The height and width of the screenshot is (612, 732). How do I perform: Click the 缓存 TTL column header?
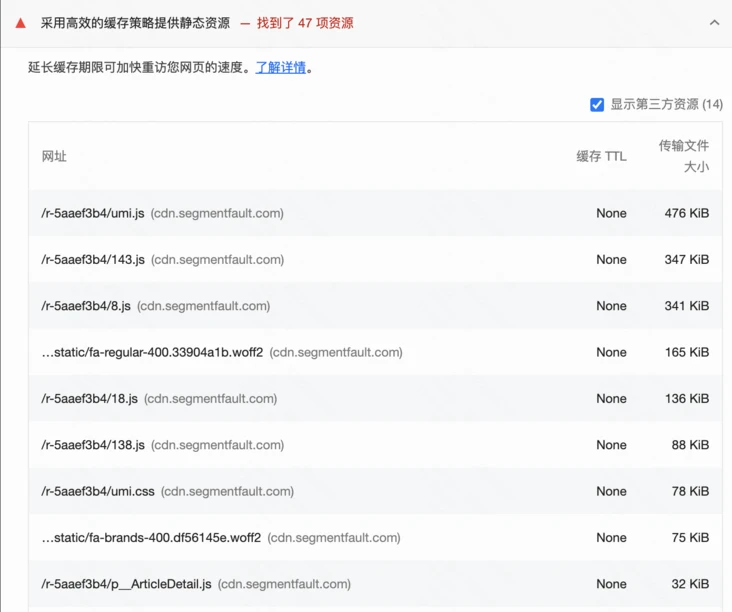click(601, 156)
